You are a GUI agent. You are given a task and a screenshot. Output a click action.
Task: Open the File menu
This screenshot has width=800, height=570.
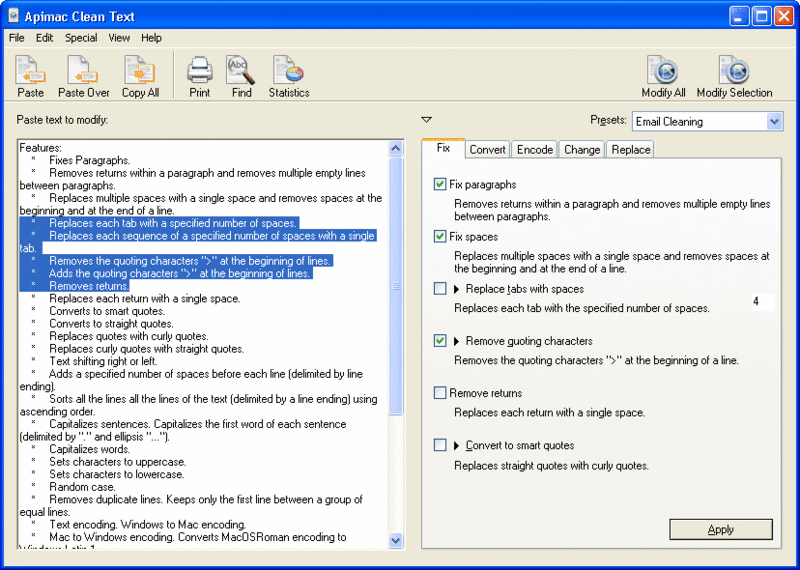click(16, 38)
